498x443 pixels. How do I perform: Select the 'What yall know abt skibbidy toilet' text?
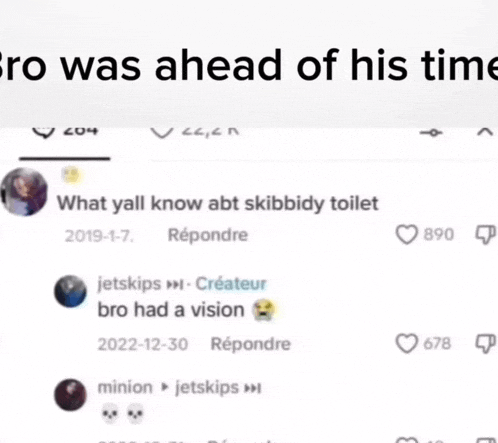click(218, 203)
